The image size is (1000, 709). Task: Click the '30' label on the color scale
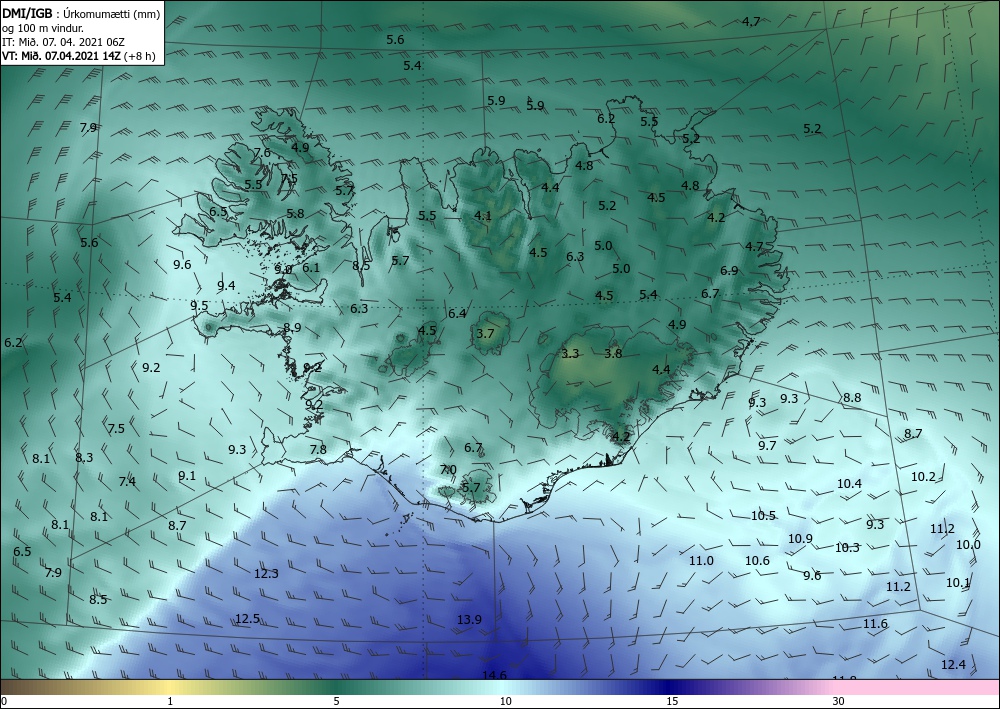[x=839, y=701]
